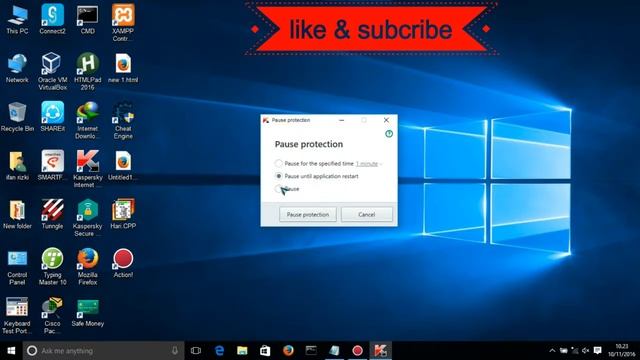
Task: Open the Recycle Bin icon
Action: 17,117
